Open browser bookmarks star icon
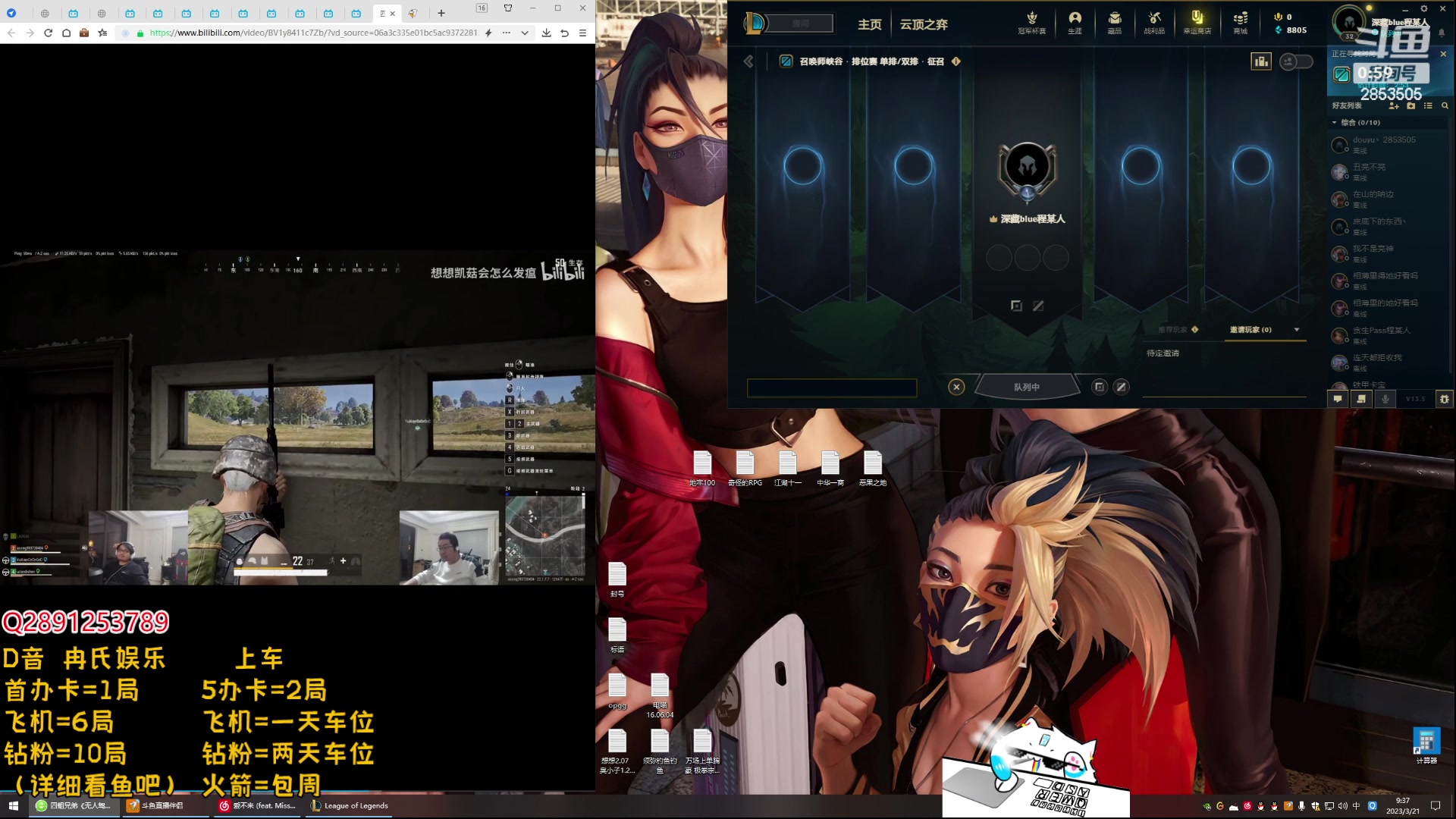Screen dimensions: 1456x819 (102, 33)
